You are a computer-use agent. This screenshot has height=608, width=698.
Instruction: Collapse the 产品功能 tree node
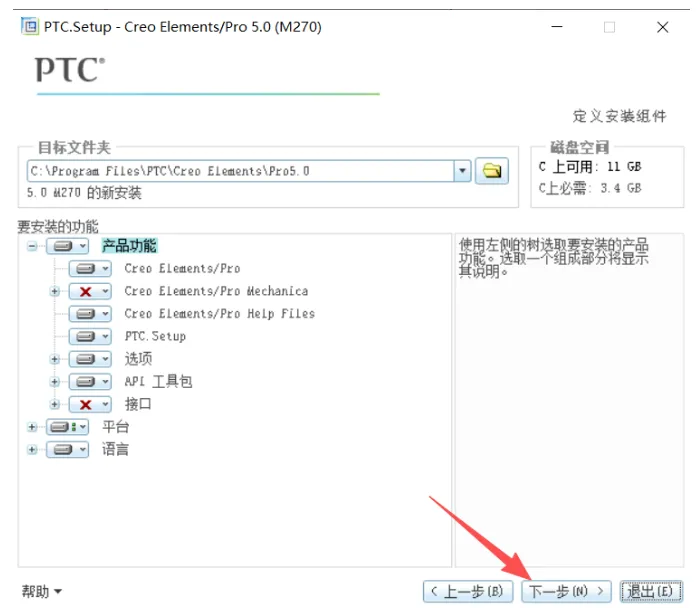pyautogui.click(x=32, y=246)
